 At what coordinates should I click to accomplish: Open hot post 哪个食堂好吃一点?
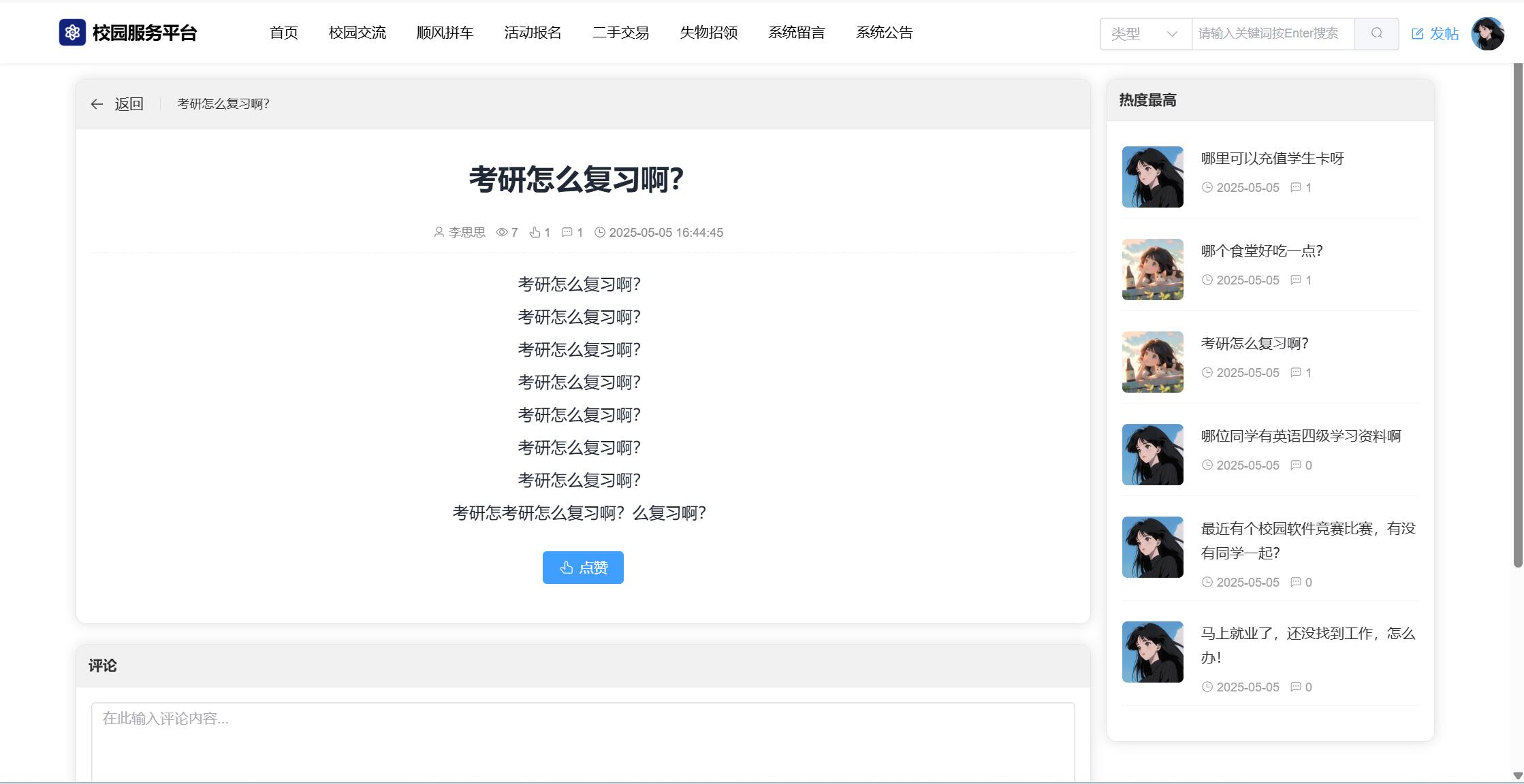coord(1261,251)
